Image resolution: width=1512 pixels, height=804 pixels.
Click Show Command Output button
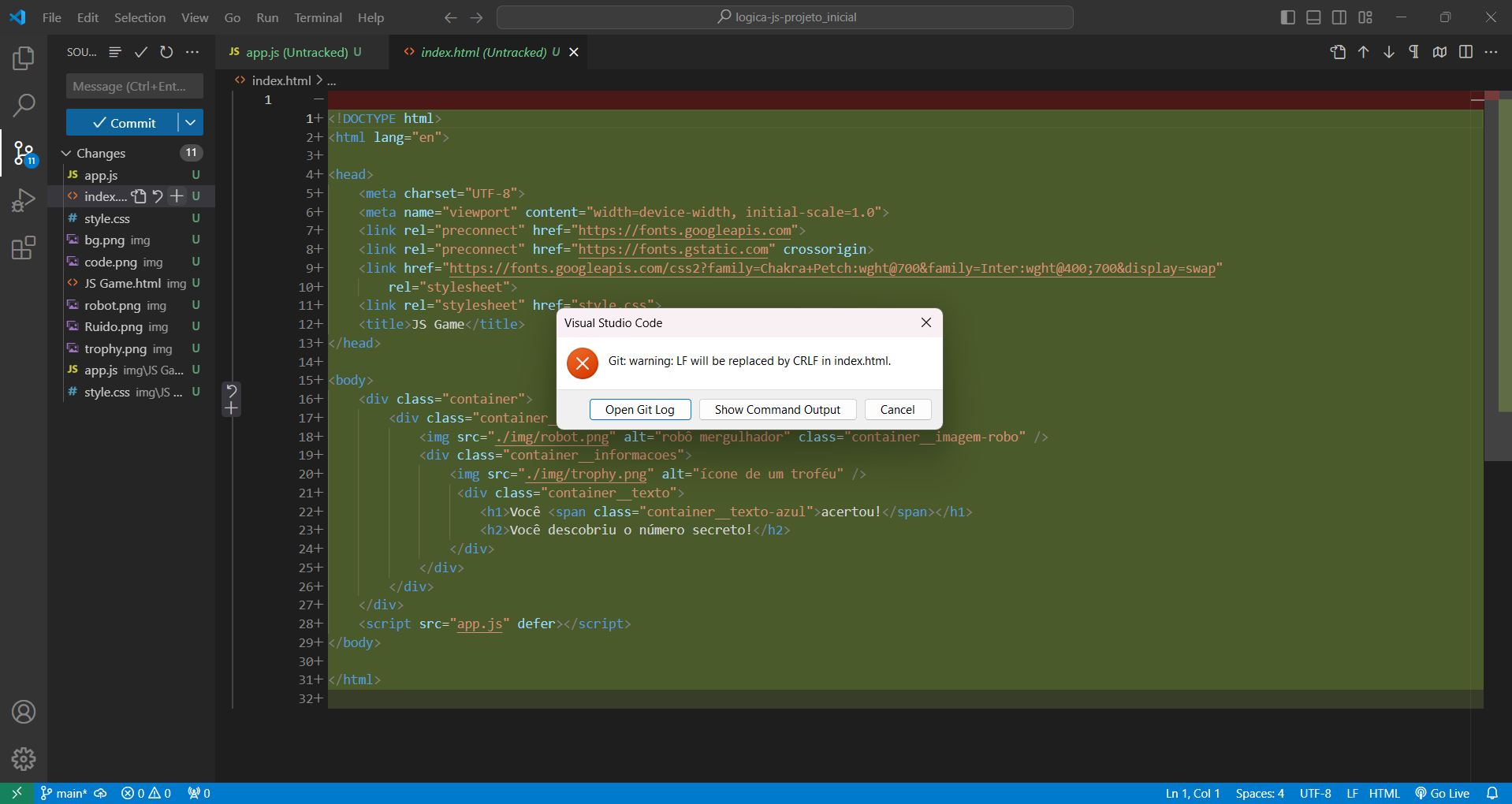tap(777, 409)
